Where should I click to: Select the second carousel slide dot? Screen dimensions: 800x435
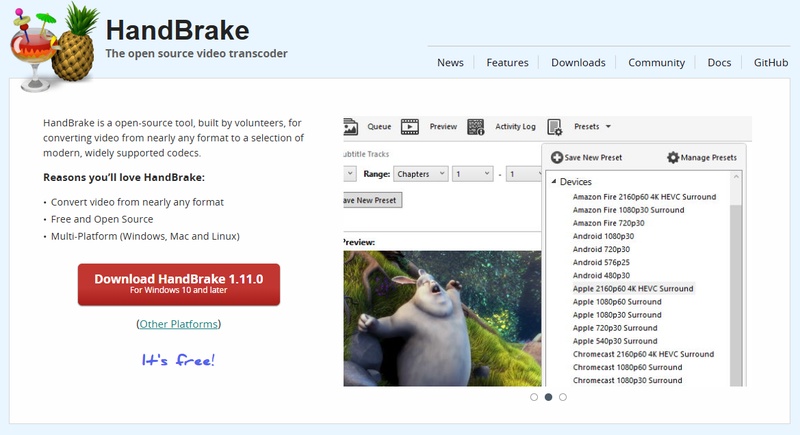(x=548, y=397)
